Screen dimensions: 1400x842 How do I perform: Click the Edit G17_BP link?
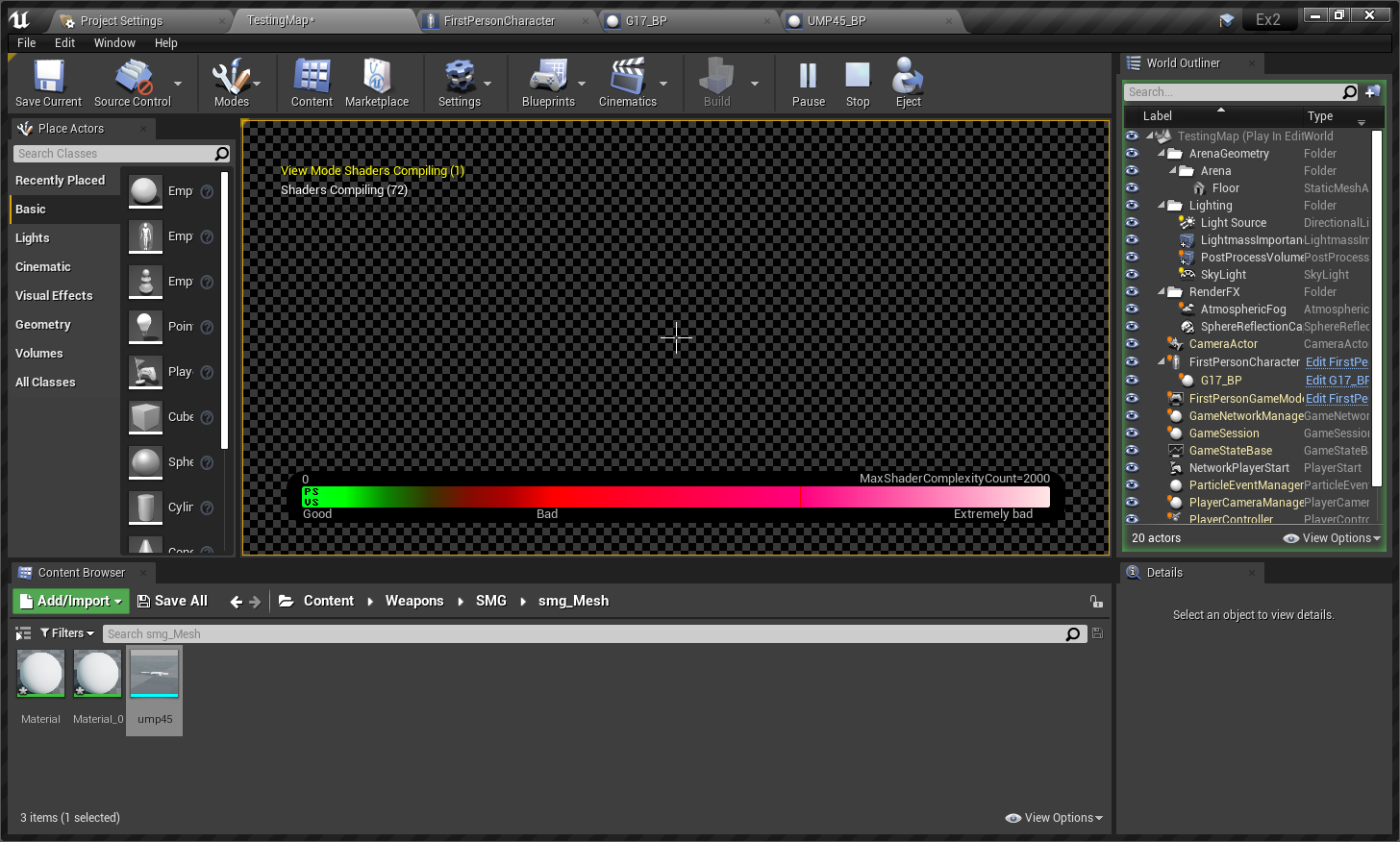click(x=1337, y=381)
